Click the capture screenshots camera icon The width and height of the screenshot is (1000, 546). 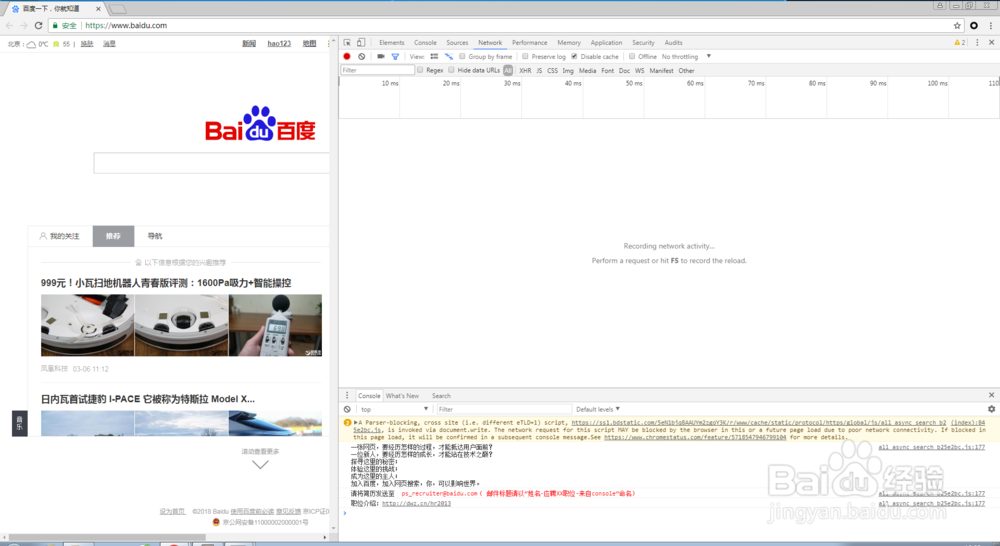(x=381, y=57)
